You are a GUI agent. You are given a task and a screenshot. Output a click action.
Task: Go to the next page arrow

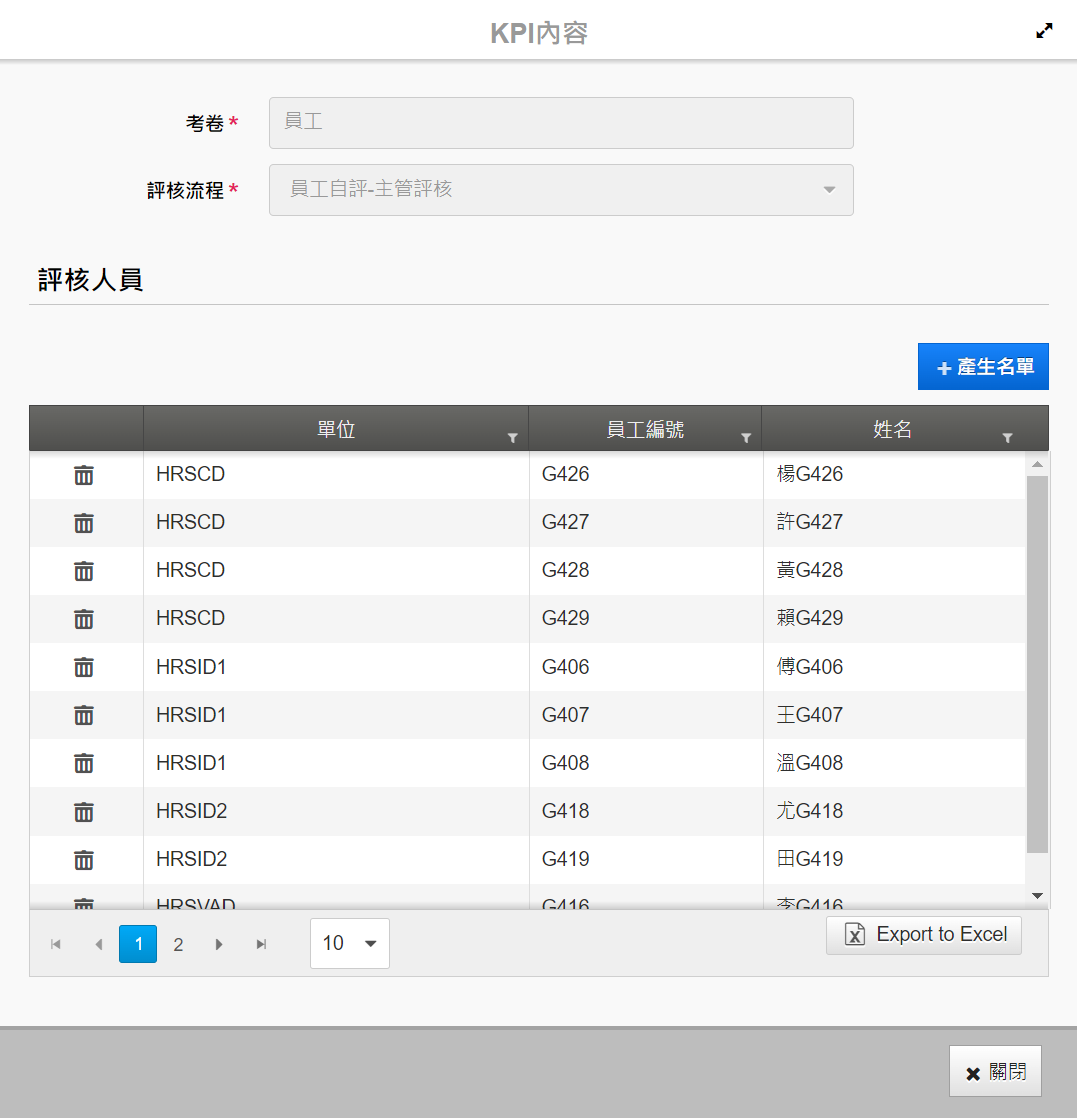(x=219, y=944)
